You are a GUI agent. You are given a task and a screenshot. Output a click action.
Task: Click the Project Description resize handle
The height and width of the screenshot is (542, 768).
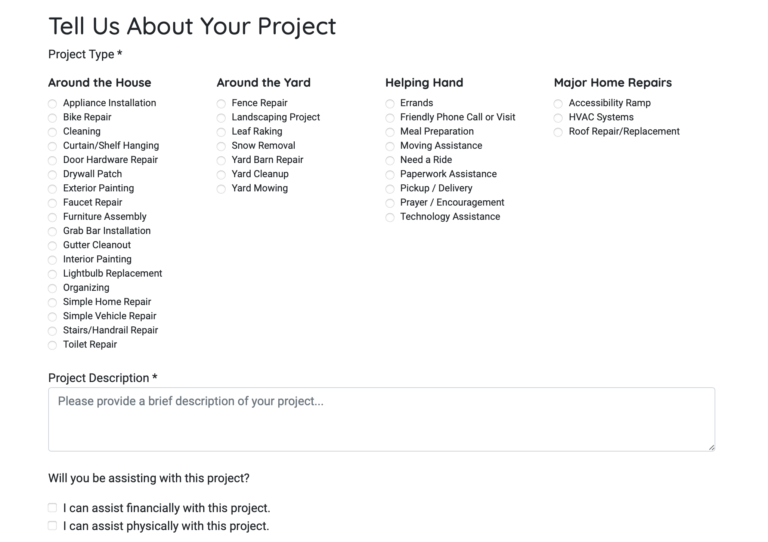tap(711, 446)
